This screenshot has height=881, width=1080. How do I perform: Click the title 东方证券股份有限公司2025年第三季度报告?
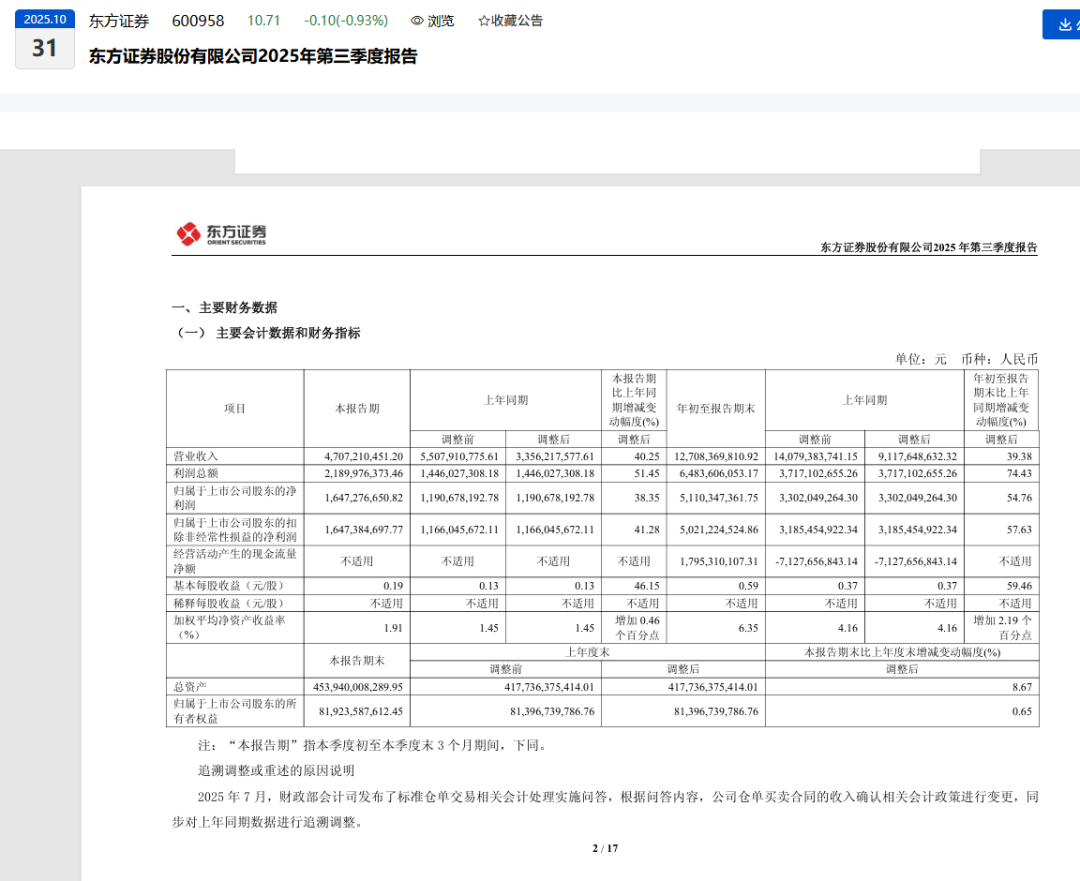pyautogui.click(x=253, y=56)
